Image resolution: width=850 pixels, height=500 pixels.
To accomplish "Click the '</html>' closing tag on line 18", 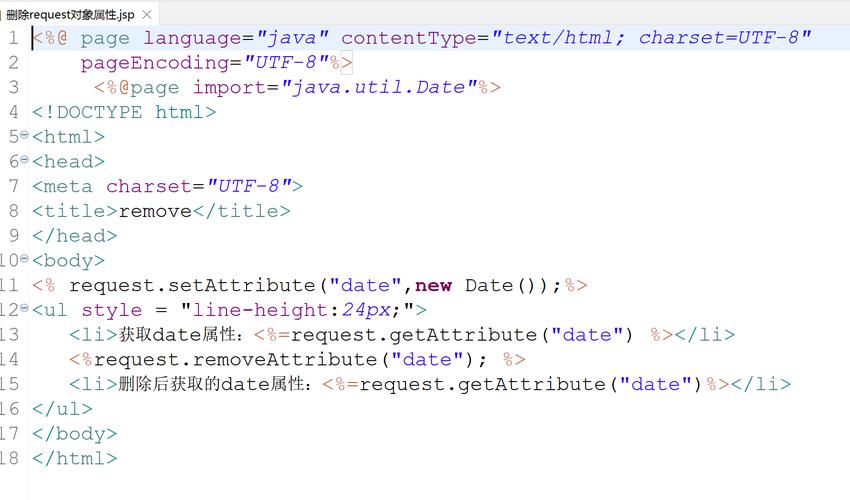I will [74, 458].
